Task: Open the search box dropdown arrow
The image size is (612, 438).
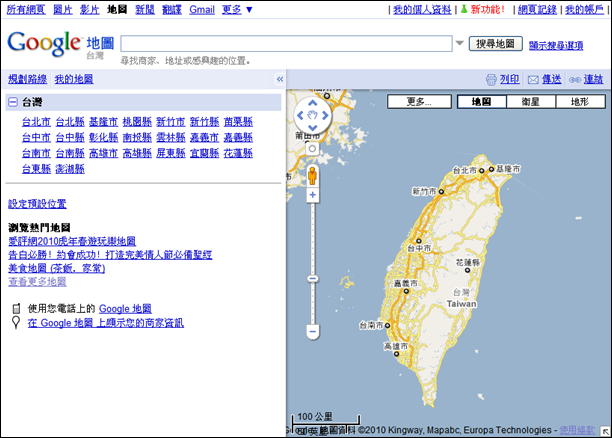Action: tap(460, 43)
